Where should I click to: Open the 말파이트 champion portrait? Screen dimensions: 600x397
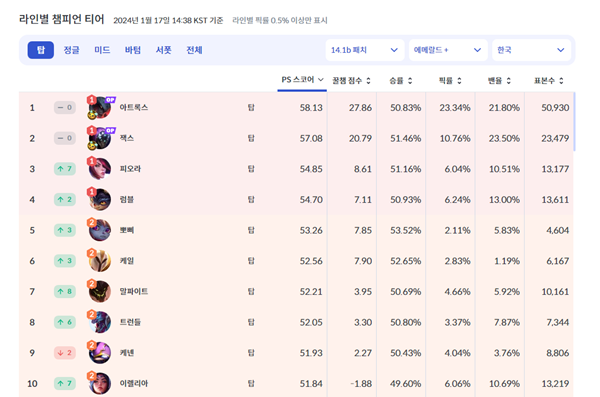[x=100, y=291]
